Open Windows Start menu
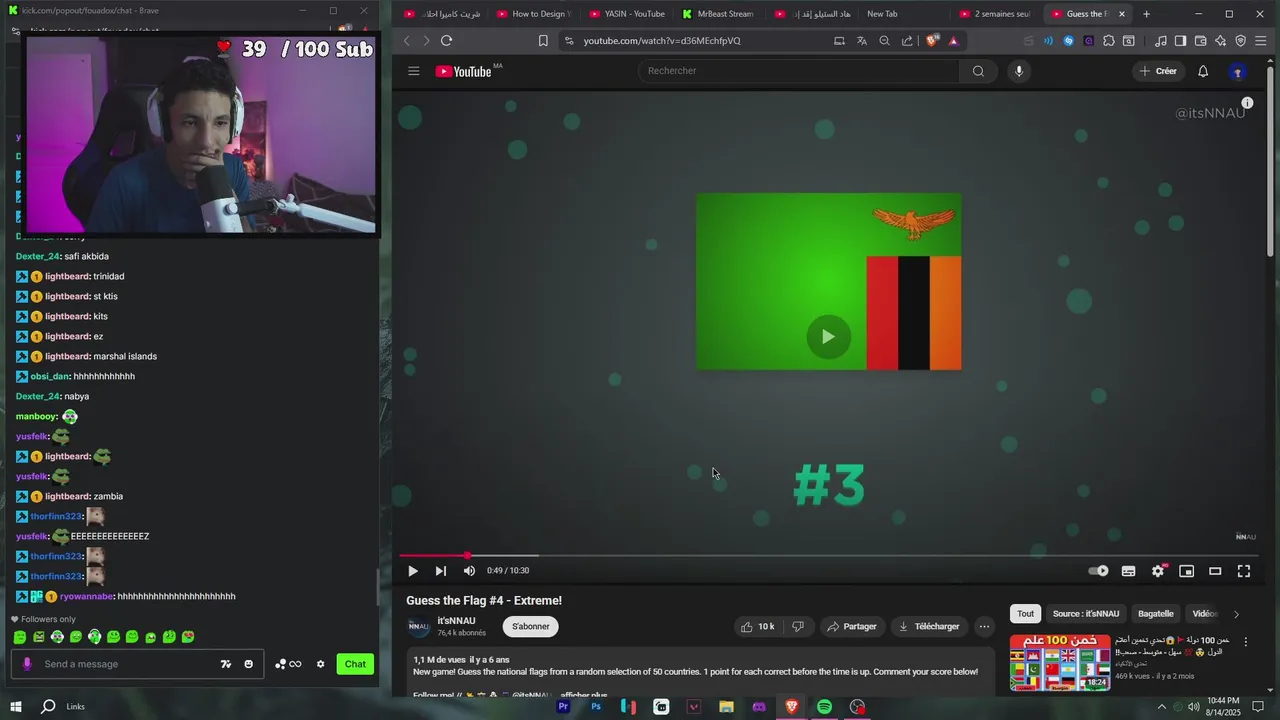 point(16,707)
